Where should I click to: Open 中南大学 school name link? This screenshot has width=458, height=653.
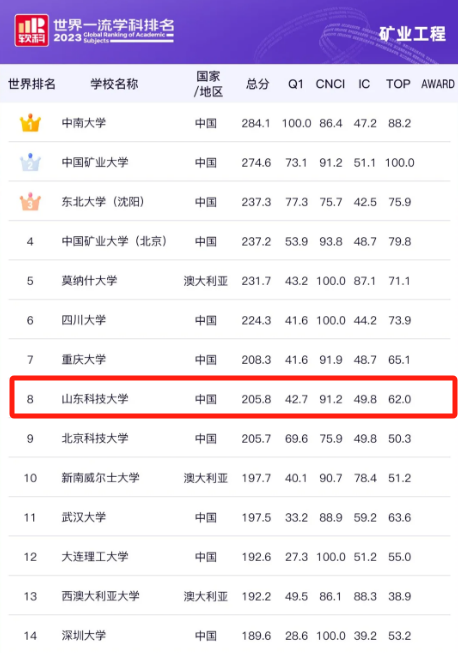tap(84, 123)
